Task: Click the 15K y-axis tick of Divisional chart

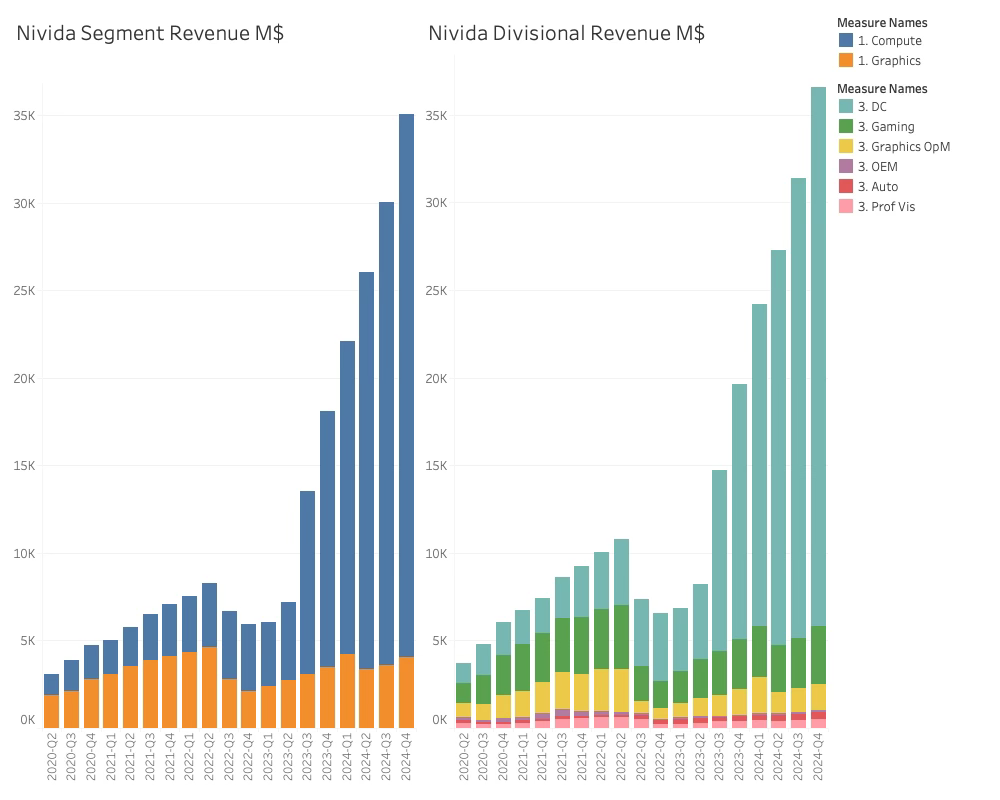Action: [437, 466]
